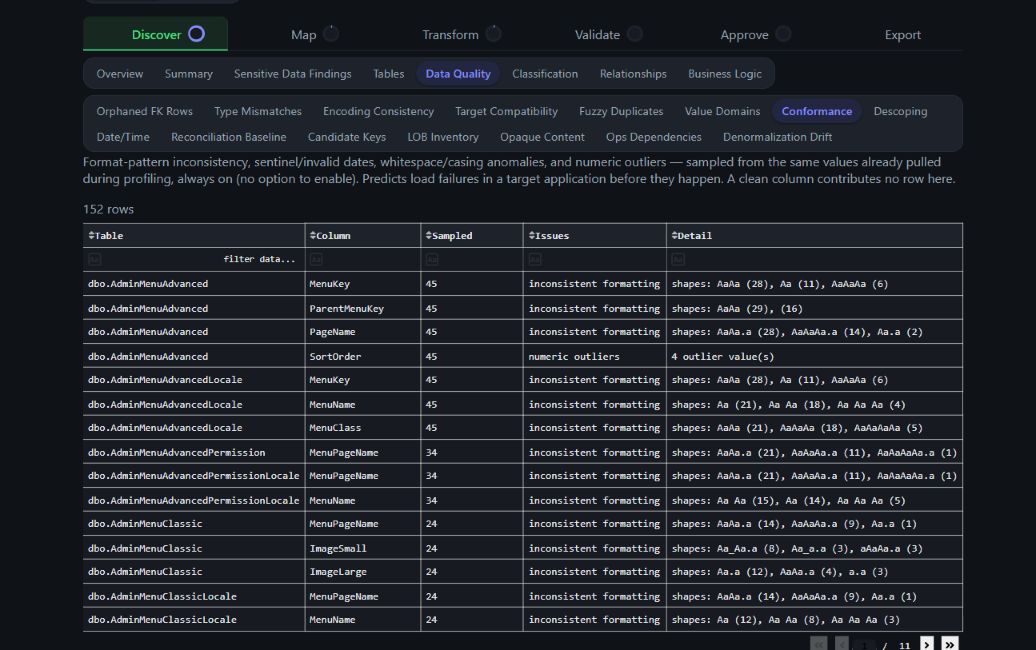Click detail 'shapes: AaAa (29), (16)'
The image size is (1036, 650).
pyautogui.click(x=814, y=308)
